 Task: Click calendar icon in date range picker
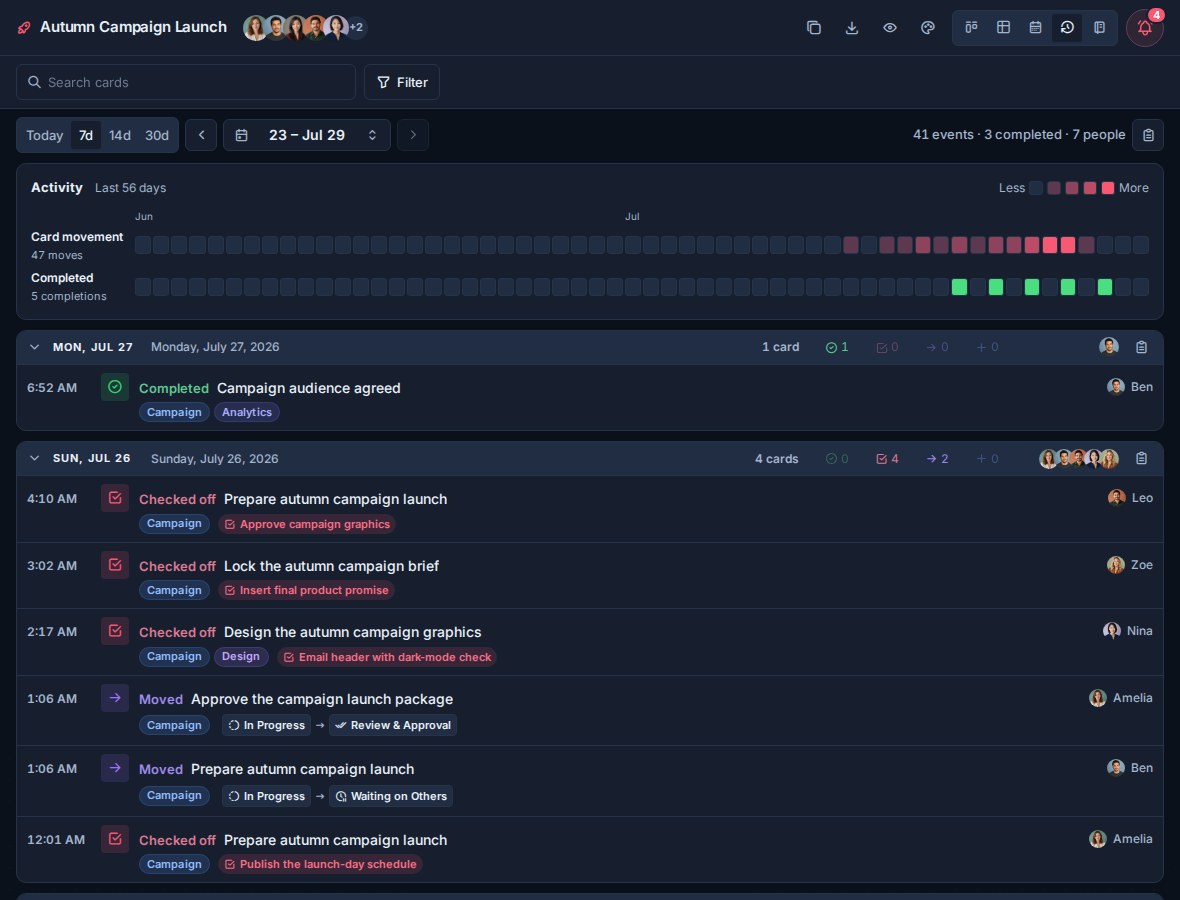point(242,135)
